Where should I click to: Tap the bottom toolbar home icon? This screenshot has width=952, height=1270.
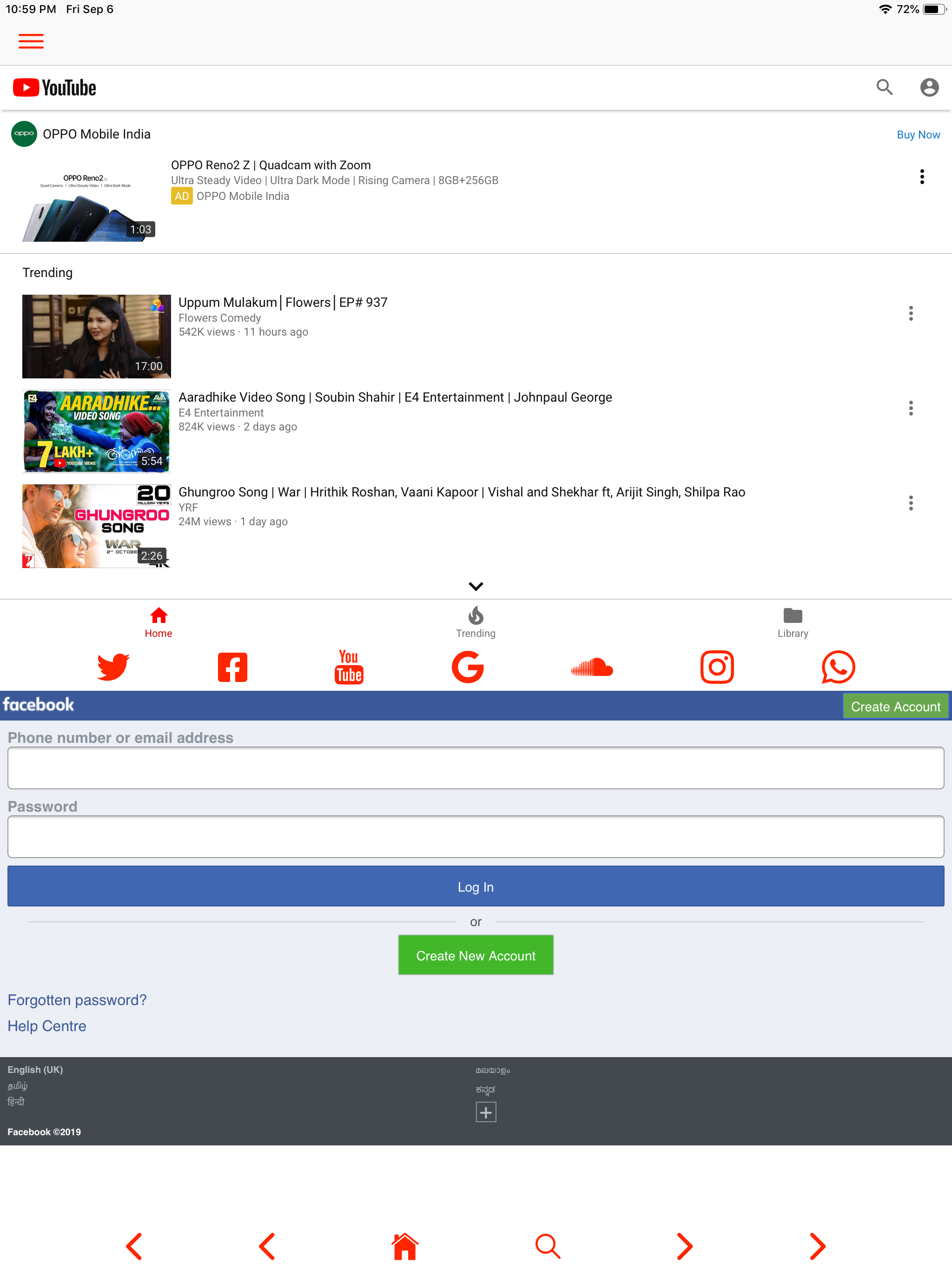click(x=405, y=1246)
